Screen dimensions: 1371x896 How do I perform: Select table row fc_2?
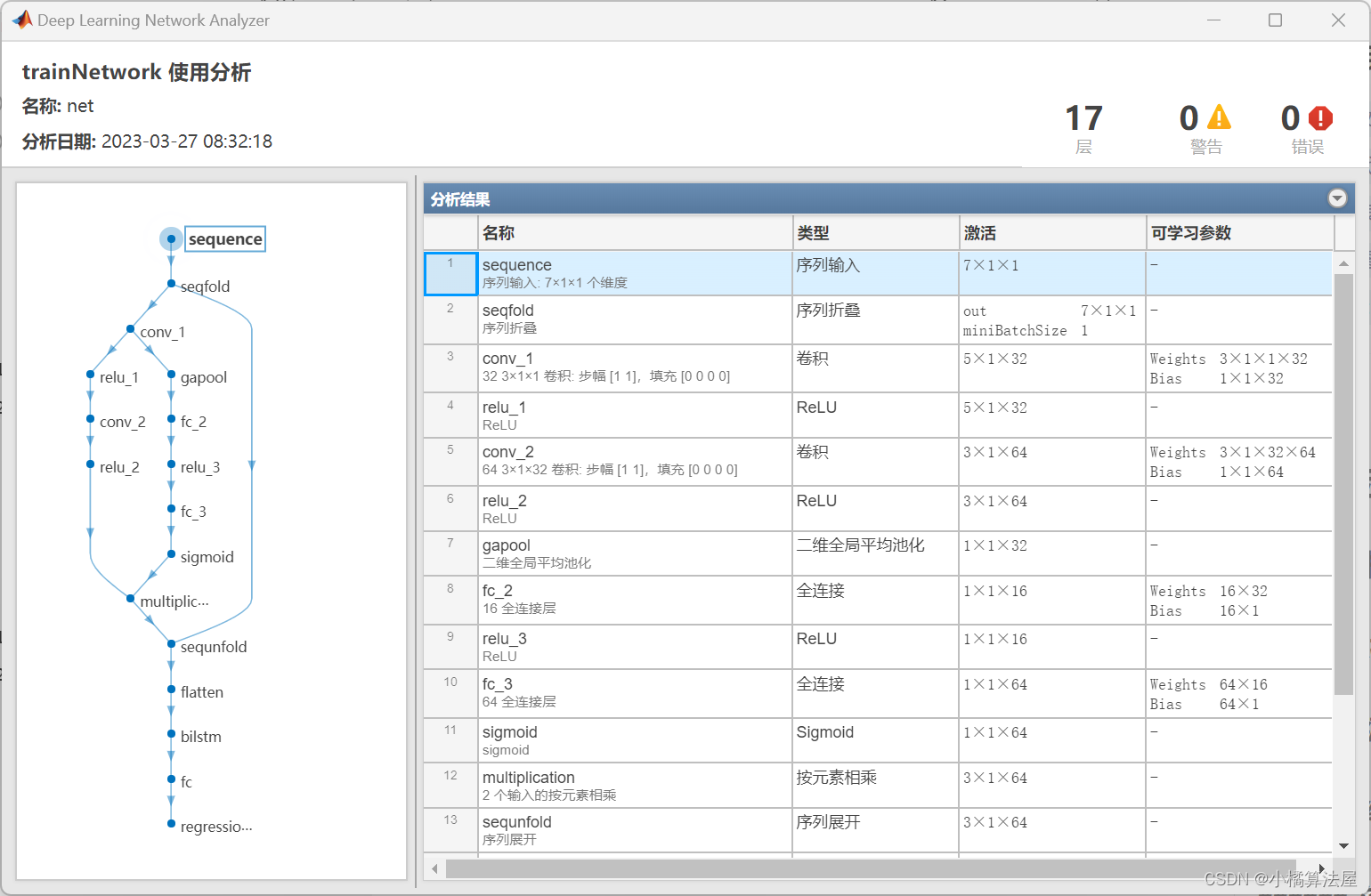click(878, 600)
